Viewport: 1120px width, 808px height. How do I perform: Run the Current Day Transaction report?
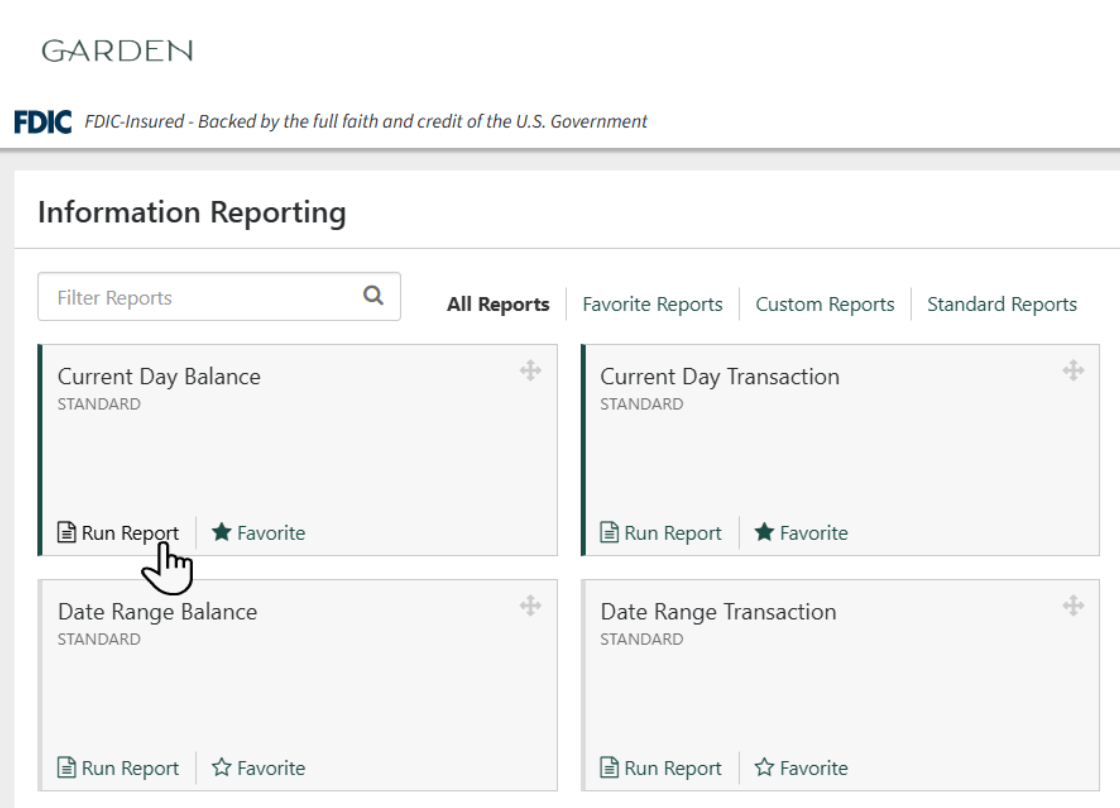click(661, 533)
